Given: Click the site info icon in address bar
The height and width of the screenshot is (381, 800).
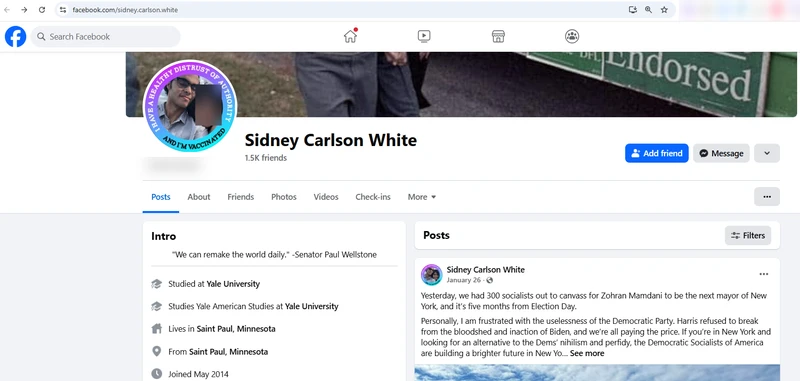Looking at the screenshot, I should pyautogui.click(x=63, y=10).
